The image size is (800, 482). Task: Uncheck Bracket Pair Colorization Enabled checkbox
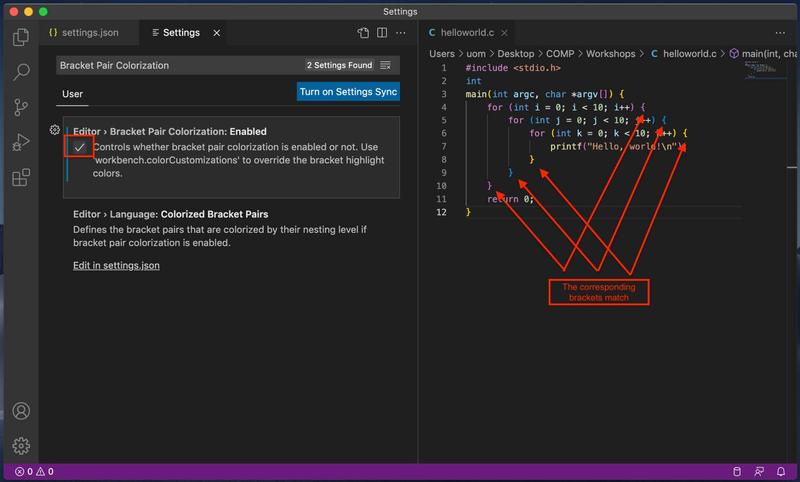79,148
